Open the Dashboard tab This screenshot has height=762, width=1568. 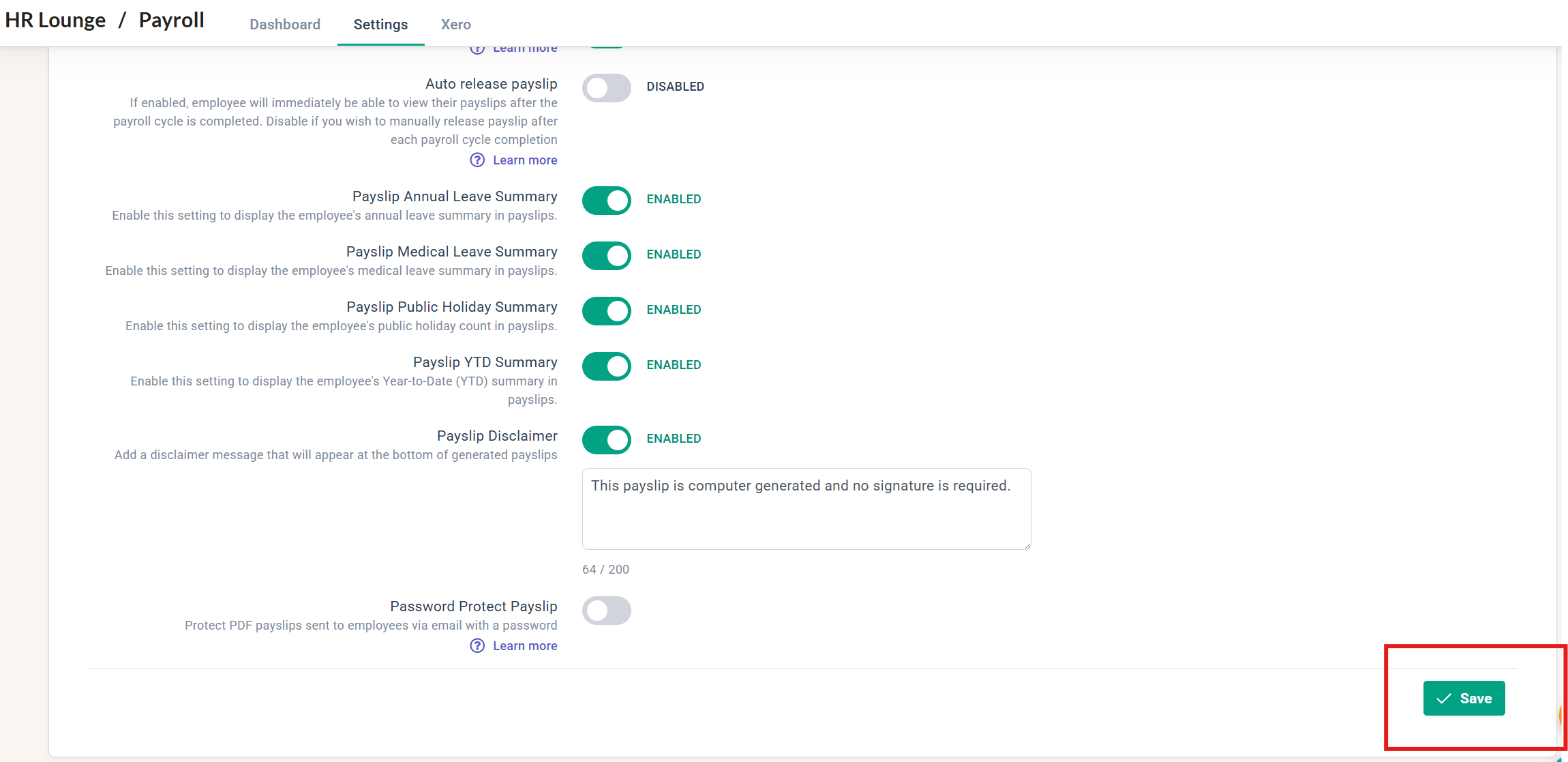(x=285, y=25)
